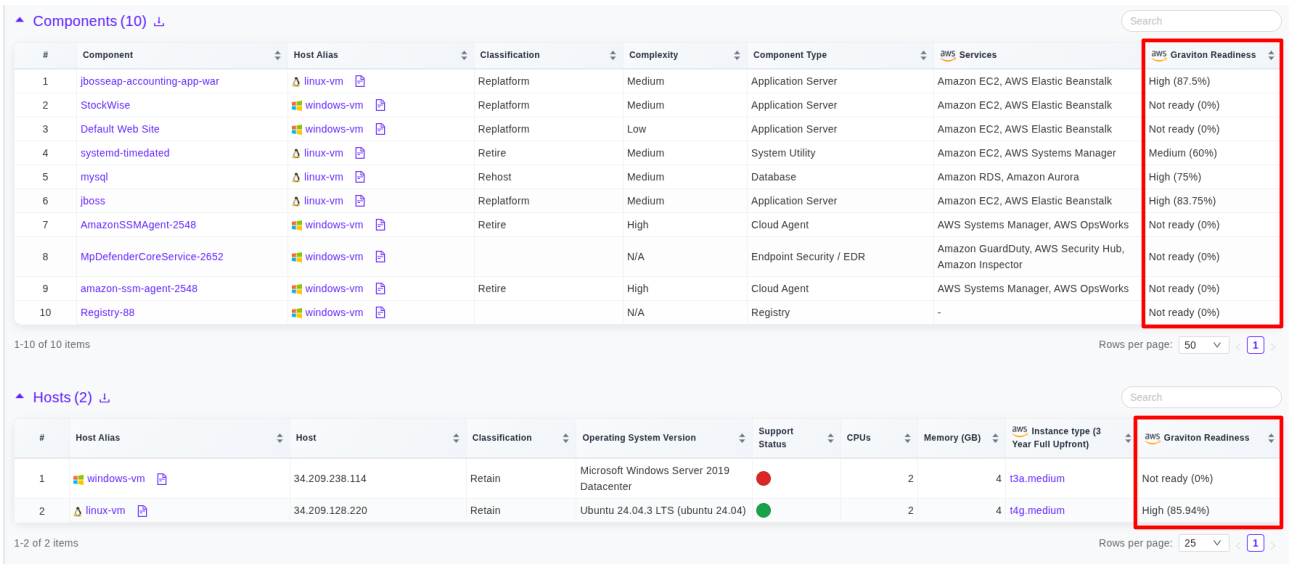Screen dimensions: 1298x571
Task: Open document icon in the StockWise row
Action: (380, 105)
